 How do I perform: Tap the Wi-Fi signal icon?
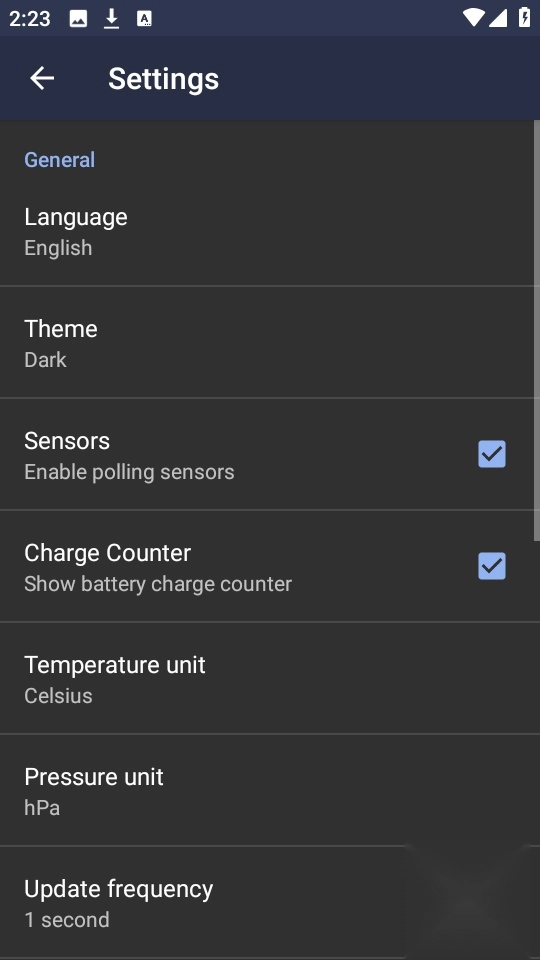point(473,18)
